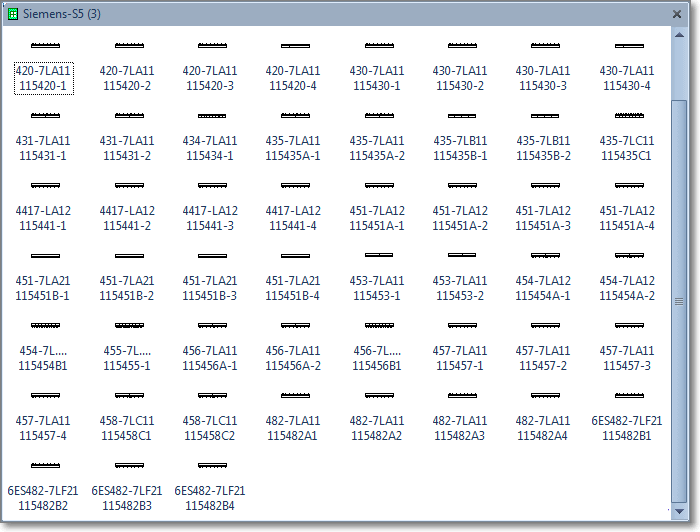The image size is (700, 532).
Task: Select the '435-7LA11 115435A-2' label
Action: 377,148
